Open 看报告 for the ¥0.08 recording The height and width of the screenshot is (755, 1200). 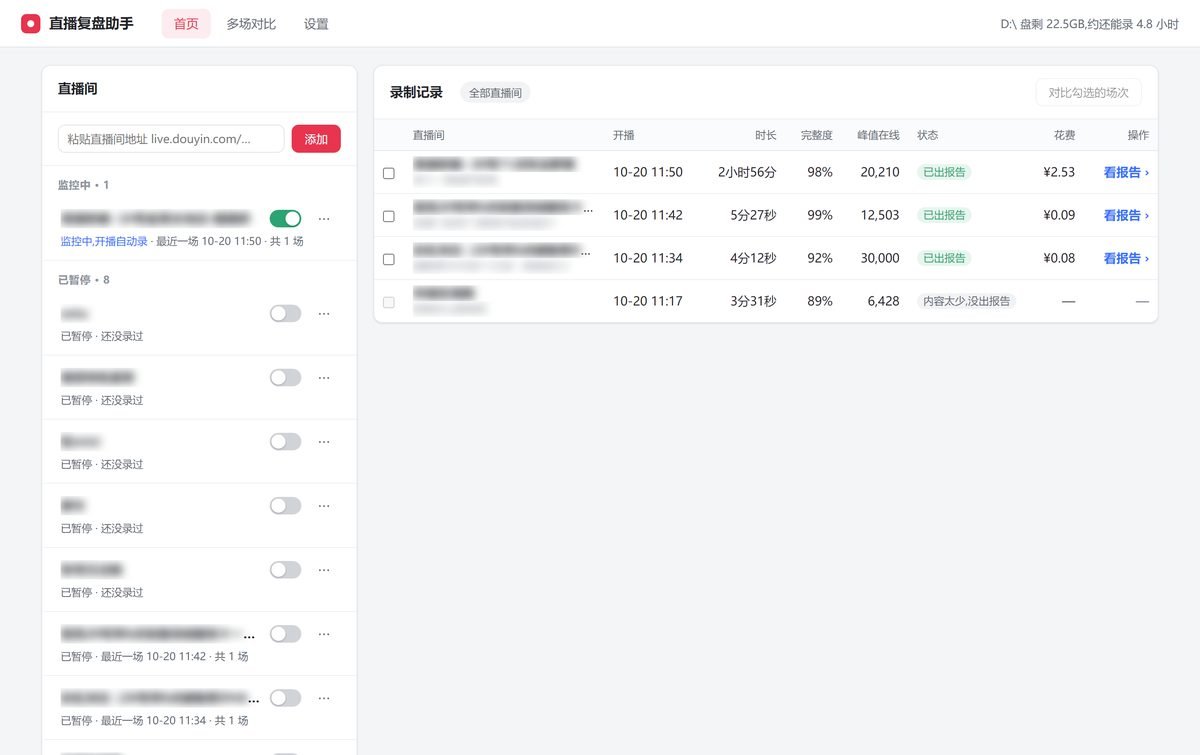coord(1126,258)
